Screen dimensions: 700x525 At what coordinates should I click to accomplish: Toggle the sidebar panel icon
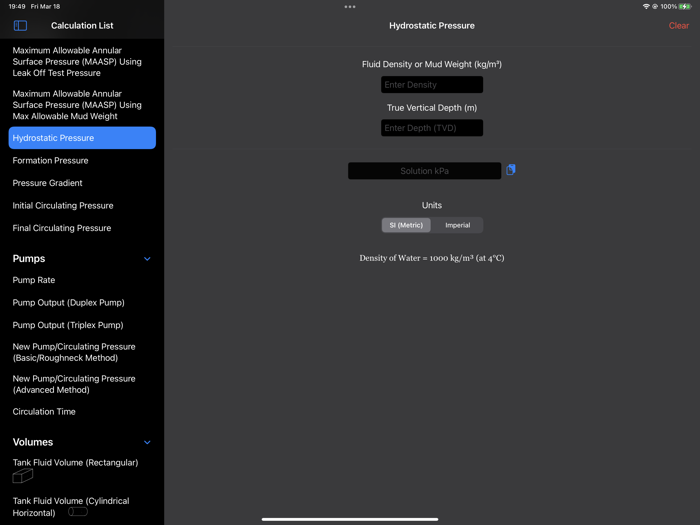20,25
